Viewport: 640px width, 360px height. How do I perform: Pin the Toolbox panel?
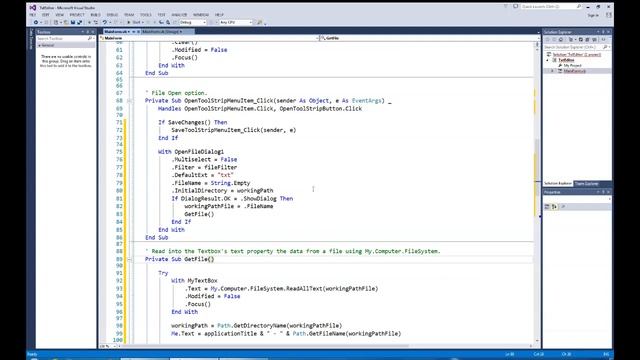click(x=88, y=32)
